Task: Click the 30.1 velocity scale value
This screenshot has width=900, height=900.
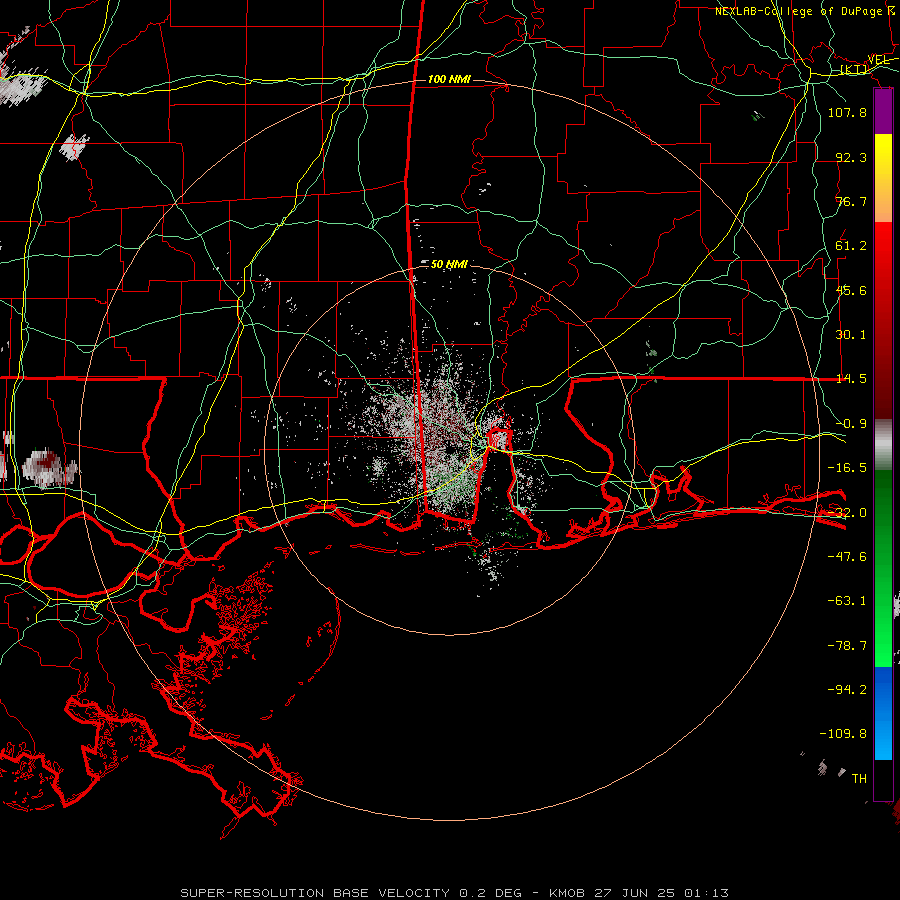Action: 851,335
